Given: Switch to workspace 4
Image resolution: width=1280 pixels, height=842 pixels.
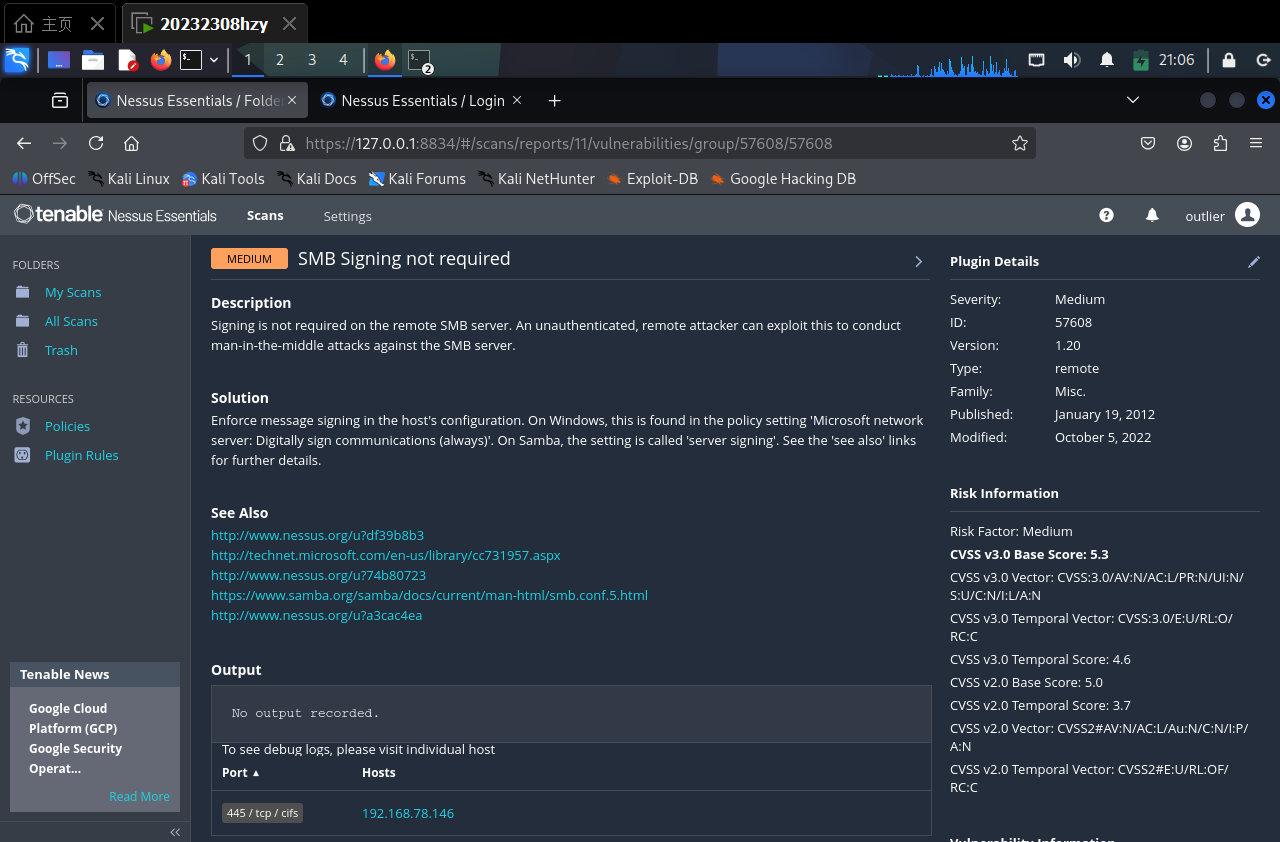Looking at the screenshot, I should coord(343,60).
